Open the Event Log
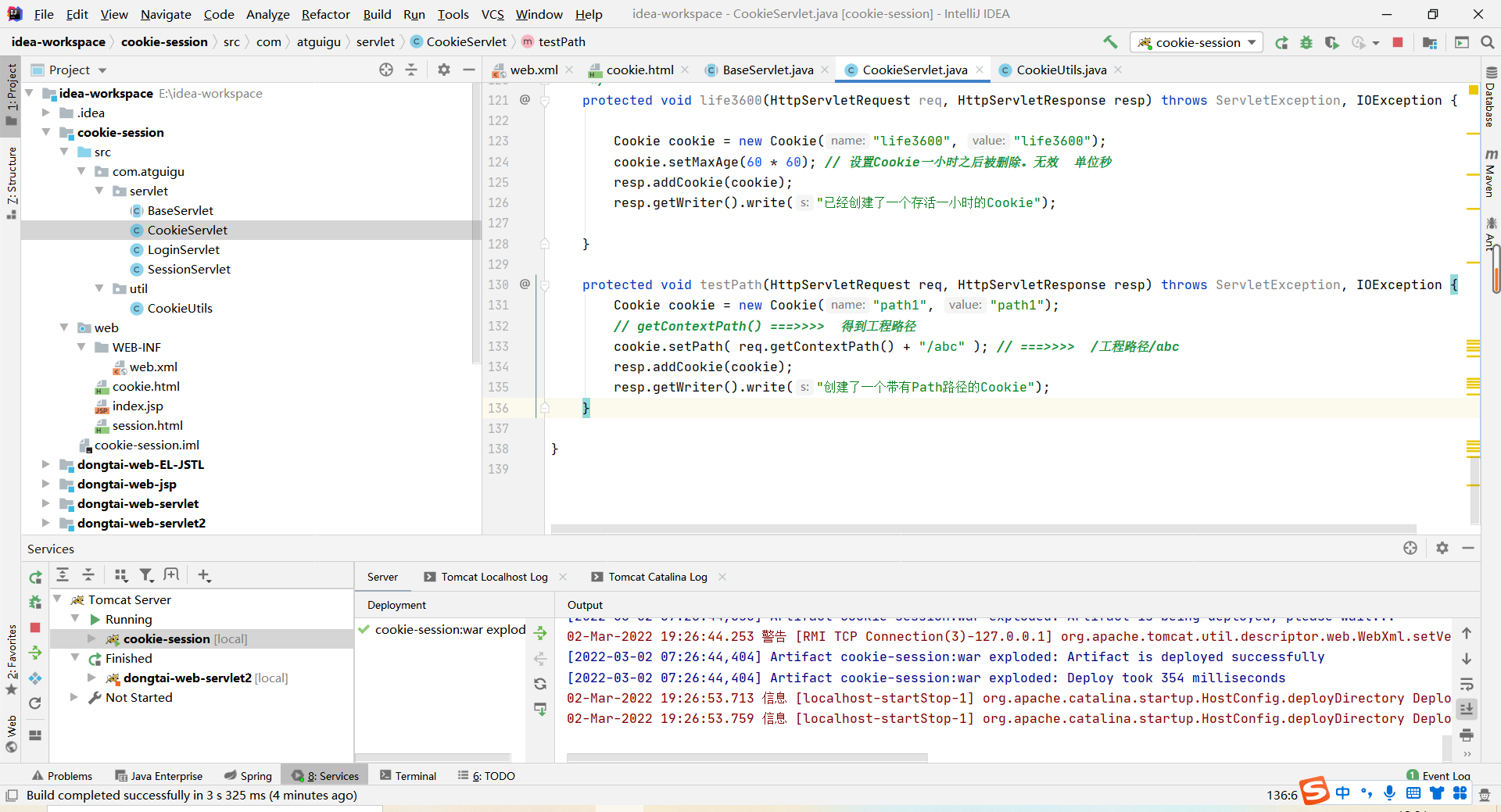The image size is (1501, 812). click(1438, 776)
